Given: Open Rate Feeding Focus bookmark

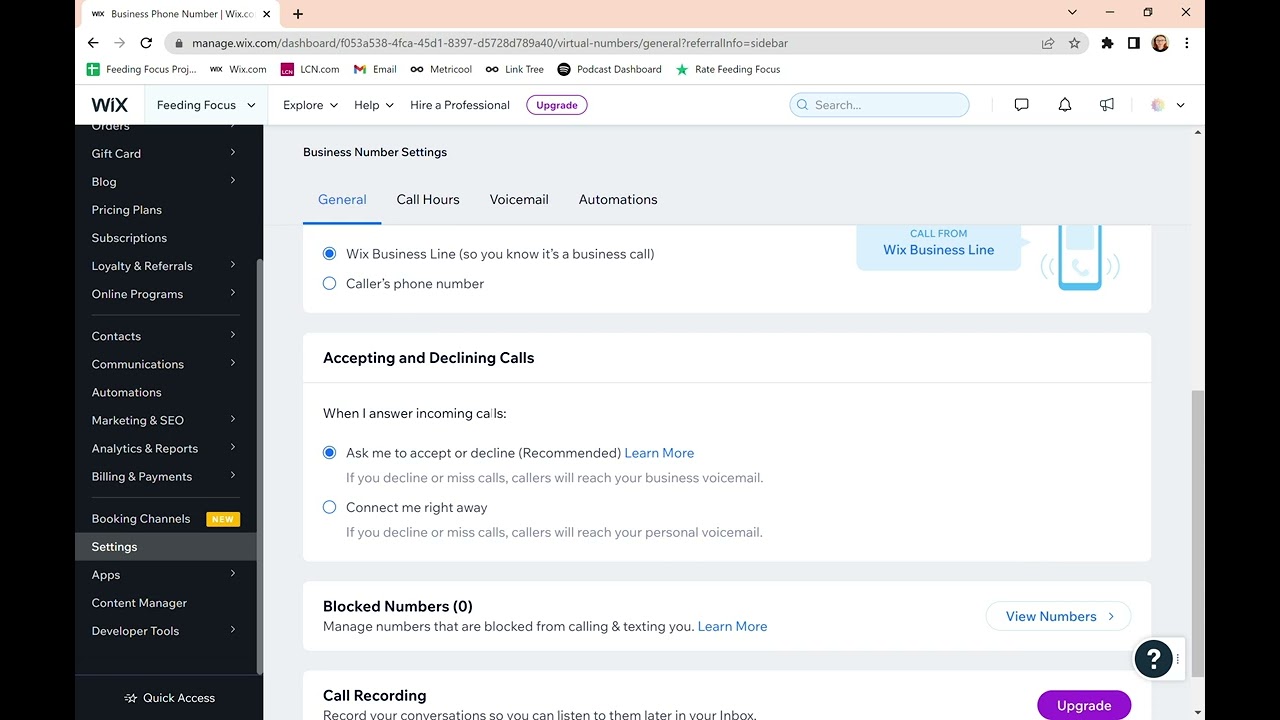Looking at the screenshot, I should point(728,69).
